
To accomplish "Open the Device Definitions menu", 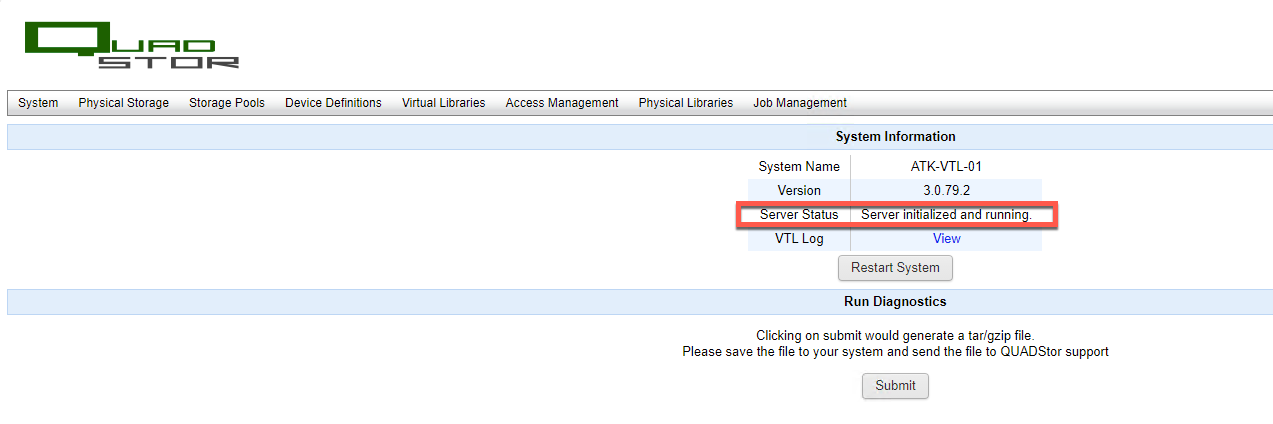I will [333, 103].
